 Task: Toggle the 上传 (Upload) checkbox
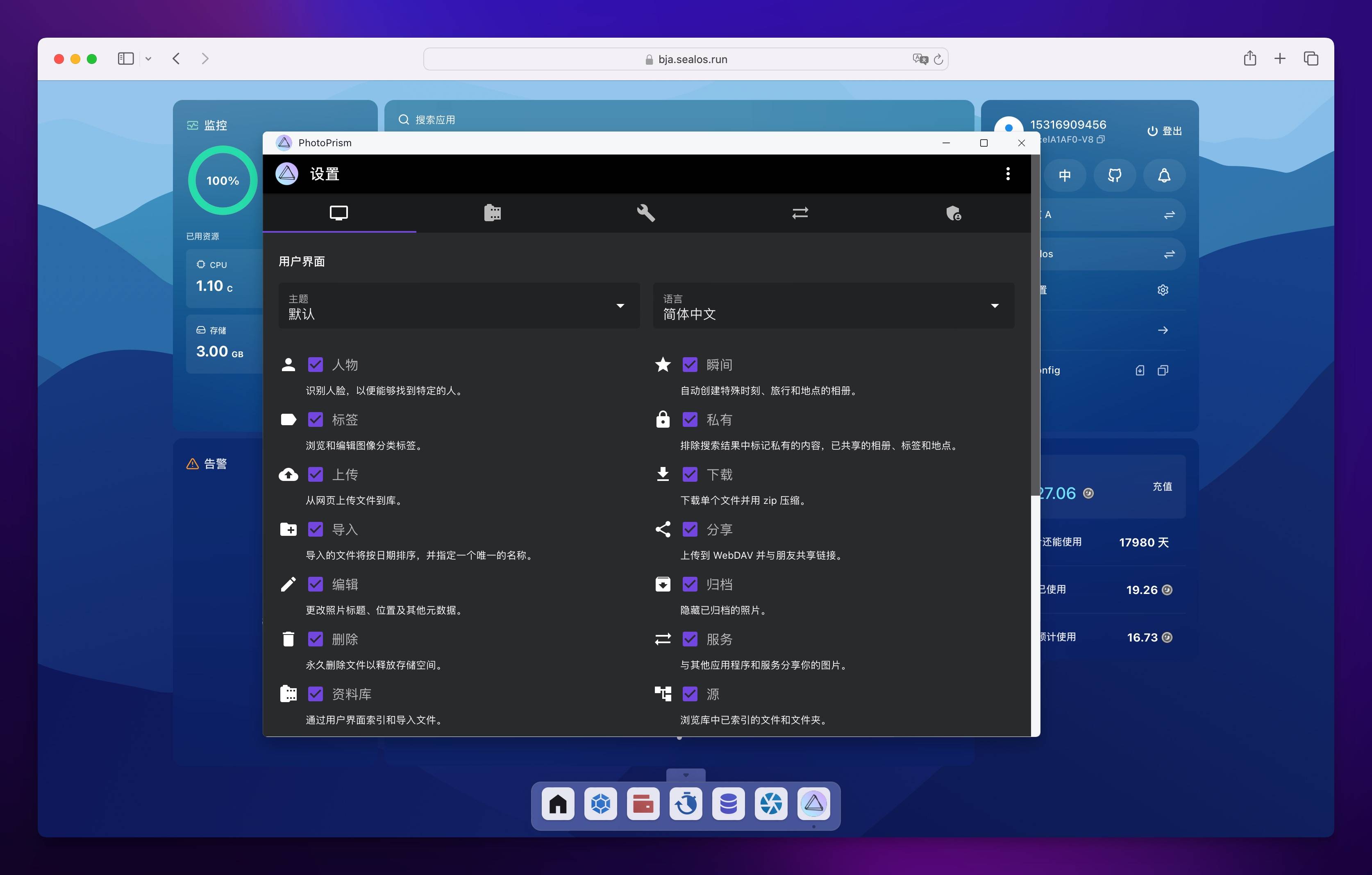tap(315, 474)
